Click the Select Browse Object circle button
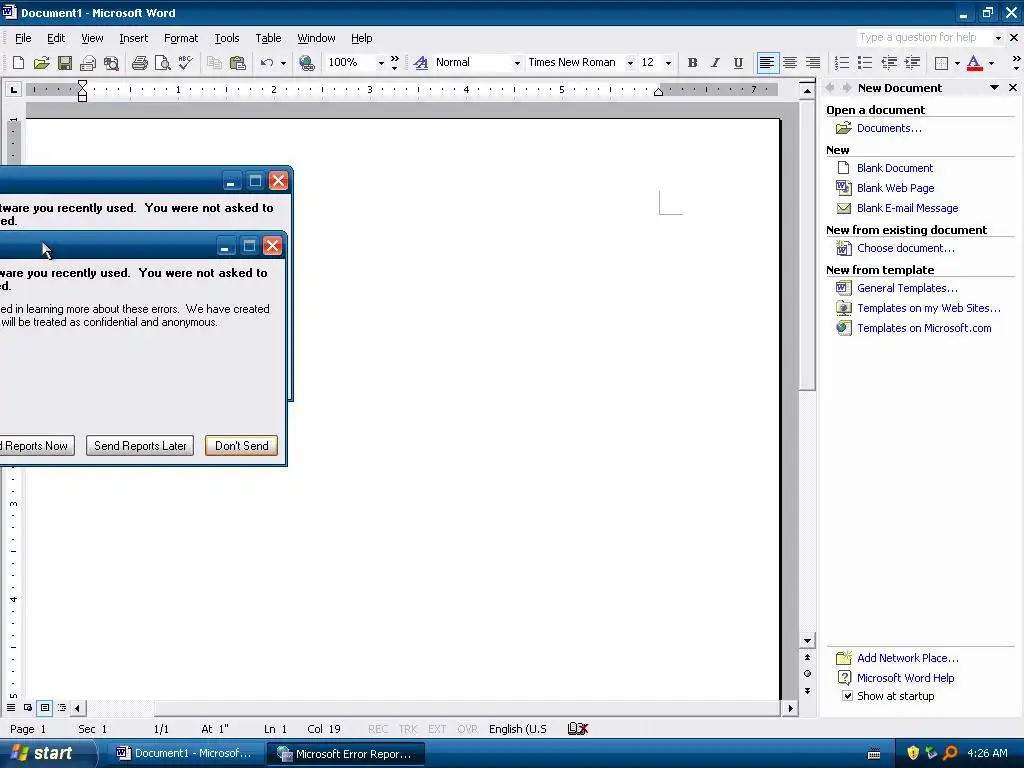Image resolution: width=1024 pixels, height=768 pixels. (807, 673)
